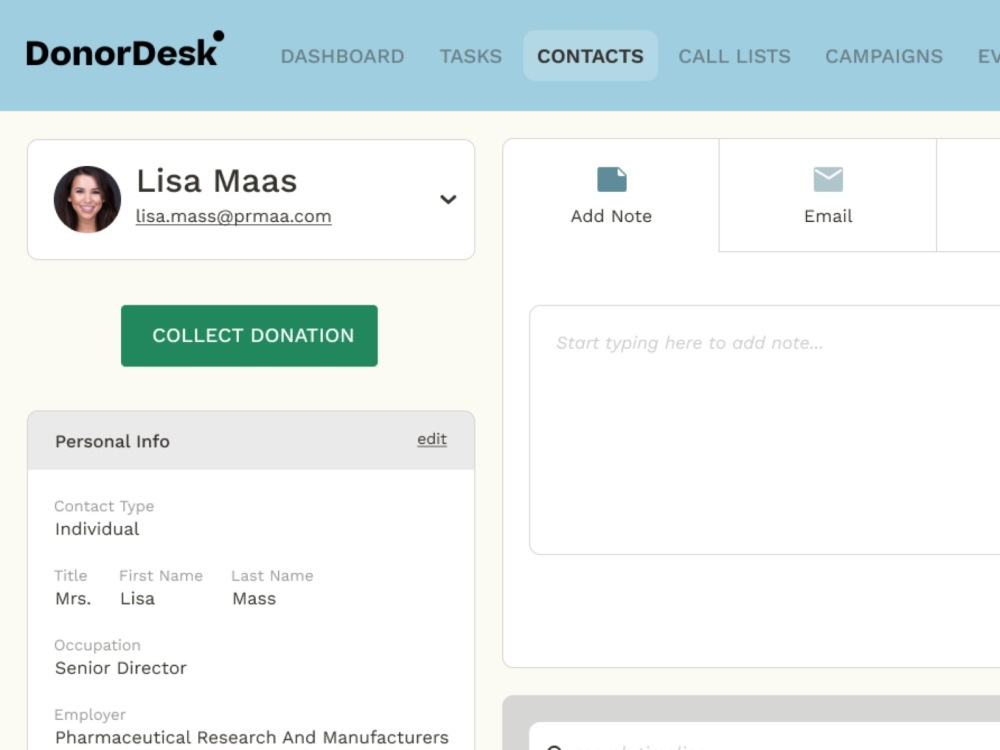Click the Last Name value Mass
Viewport: 1000px width, 750px height.
coord(254,598)
